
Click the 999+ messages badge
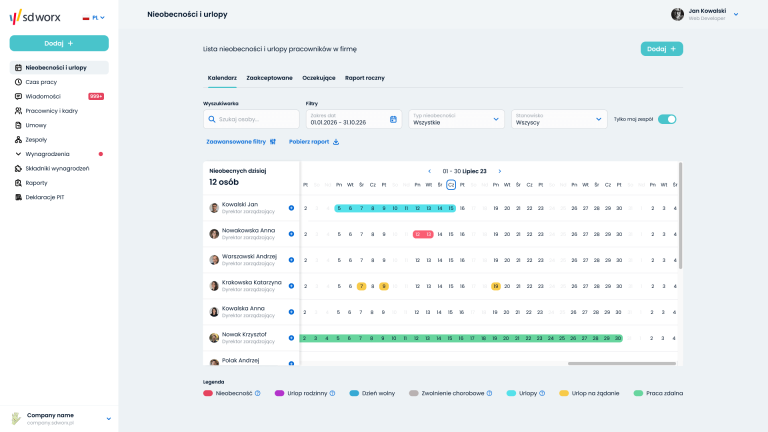[96, 96]
